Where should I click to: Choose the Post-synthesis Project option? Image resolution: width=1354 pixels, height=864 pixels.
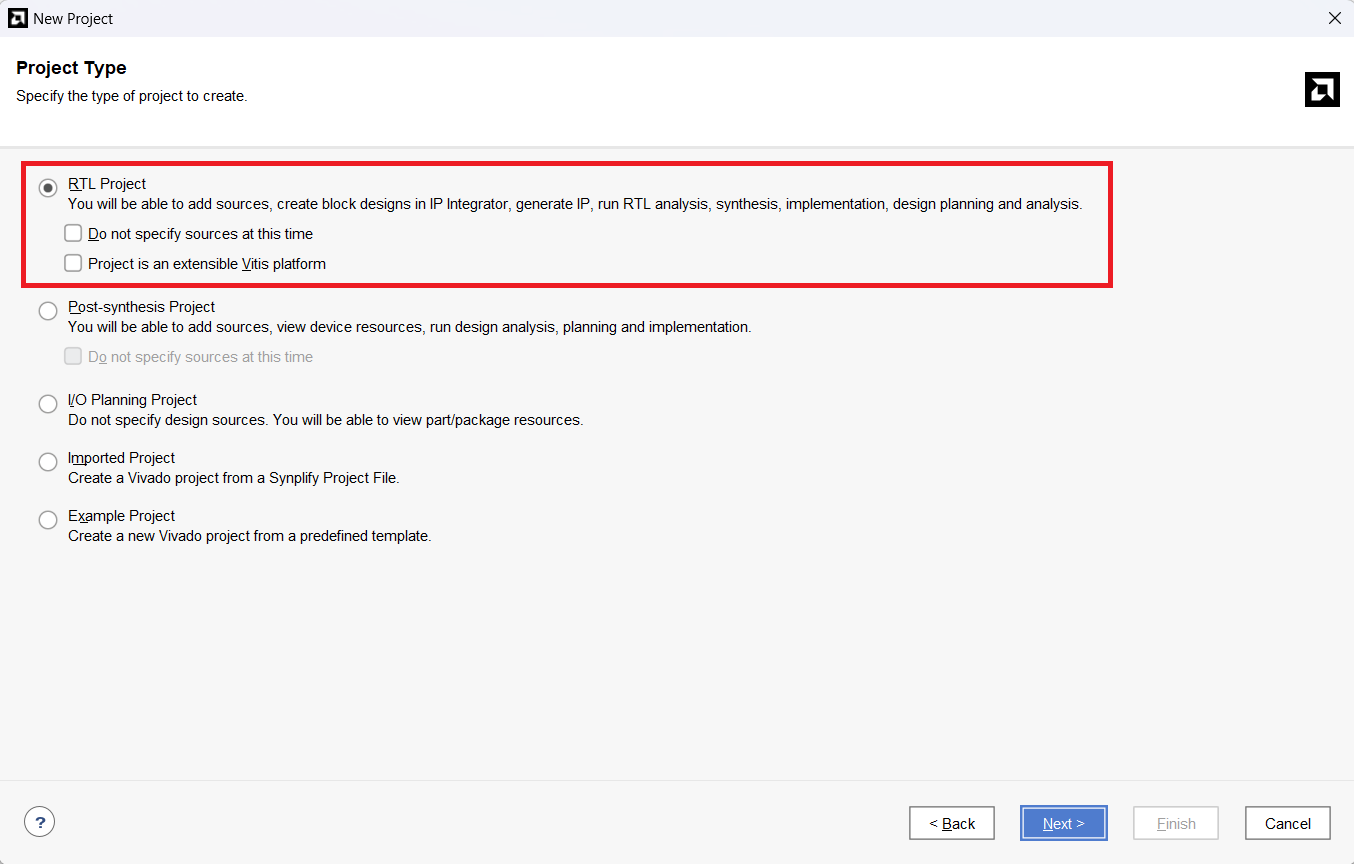tap(48, 311)
